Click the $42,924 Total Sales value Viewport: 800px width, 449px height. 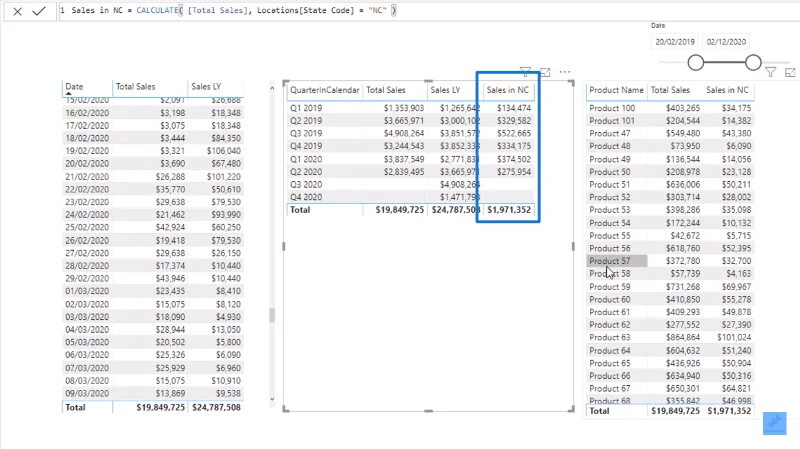coord(172,227)
